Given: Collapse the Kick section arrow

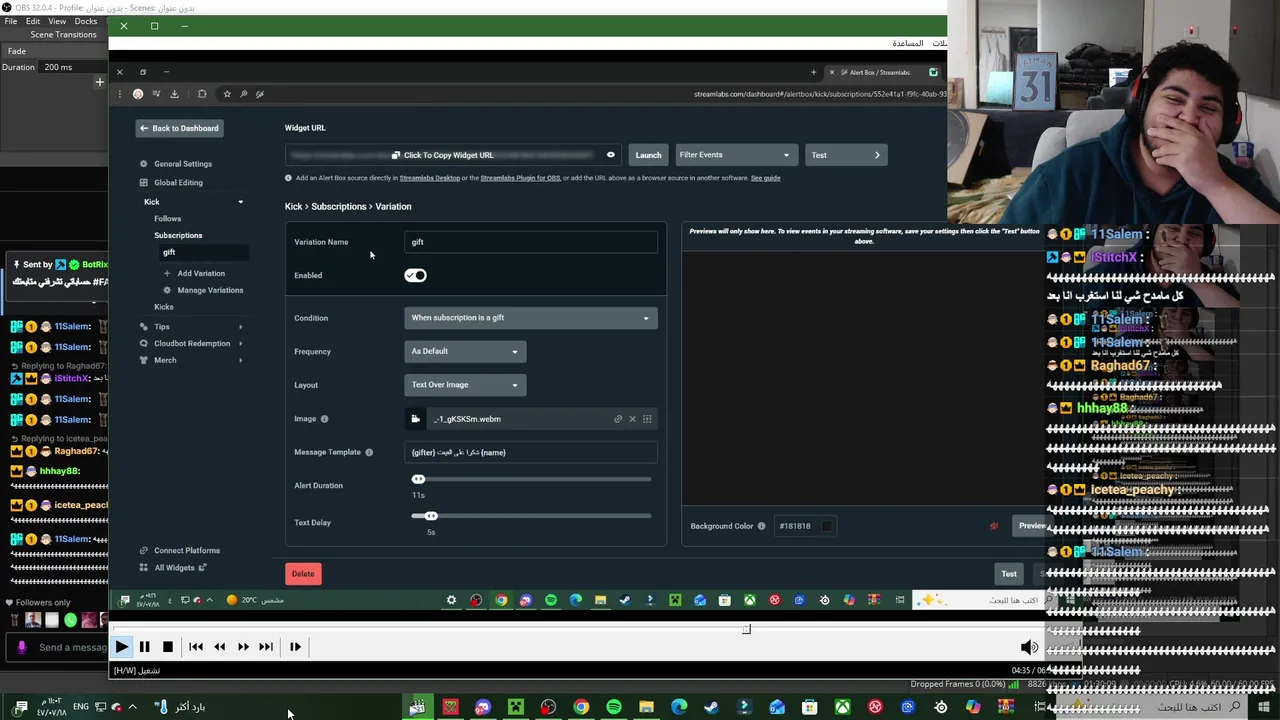Looking at the screenshot, I should 240,202.
